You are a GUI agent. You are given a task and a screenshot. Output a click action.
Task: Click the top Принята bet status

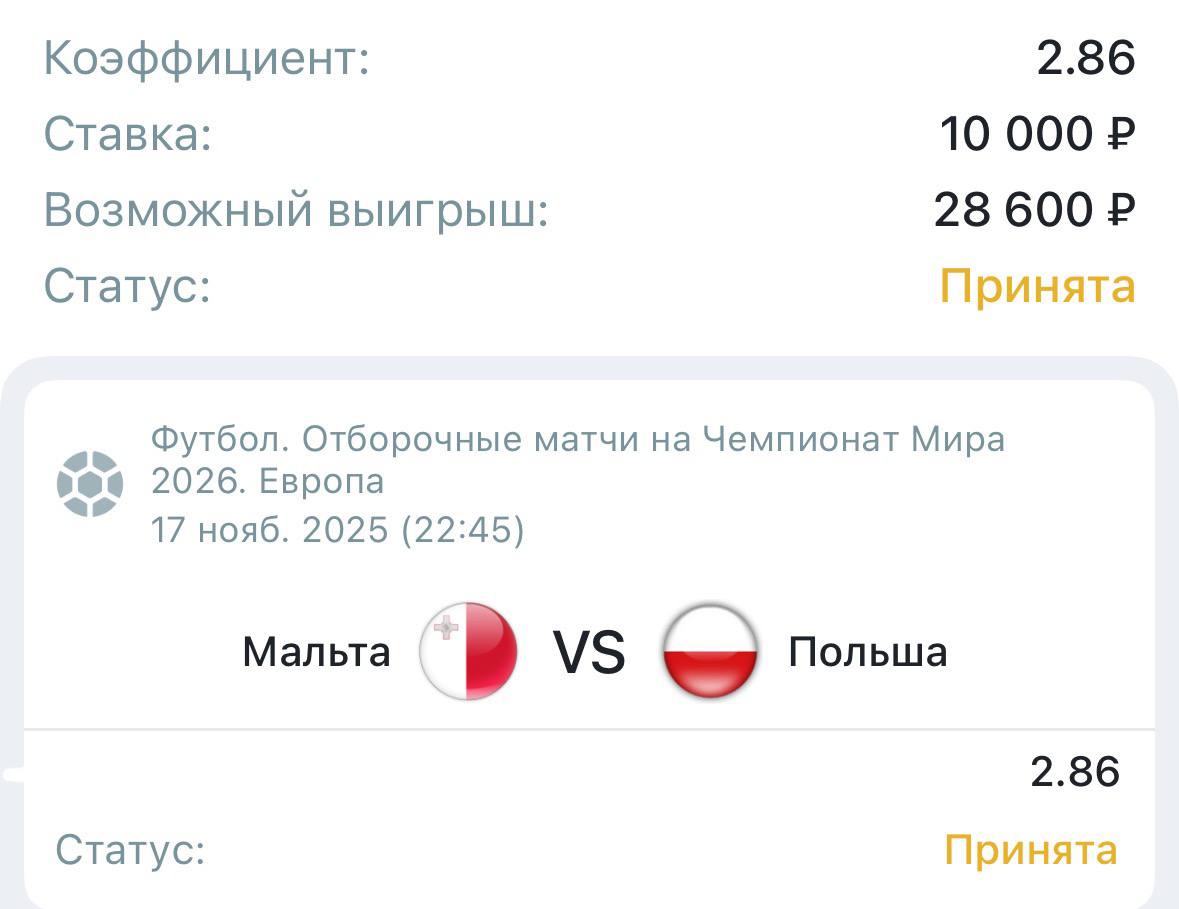click(1037, 286)
